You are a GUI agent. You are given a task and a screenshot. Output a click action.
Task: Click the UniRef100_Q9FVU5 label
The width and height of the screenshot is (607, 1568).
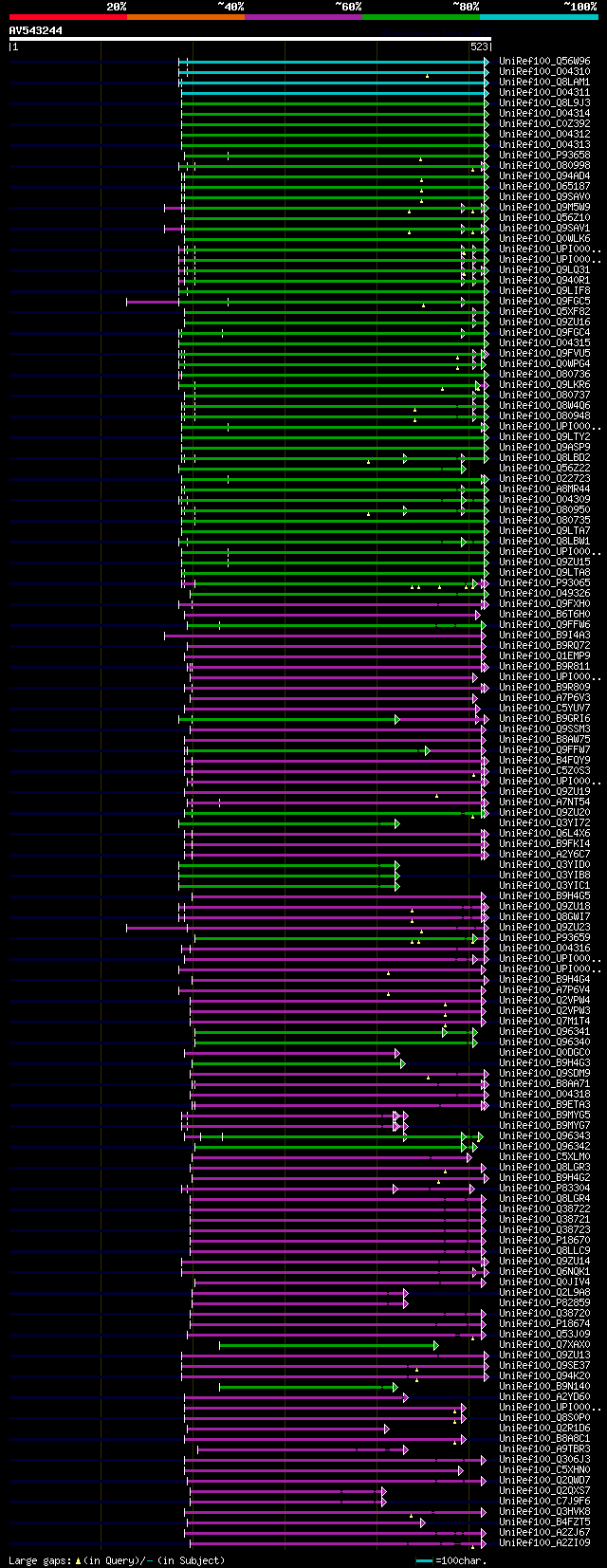(544, 353)
